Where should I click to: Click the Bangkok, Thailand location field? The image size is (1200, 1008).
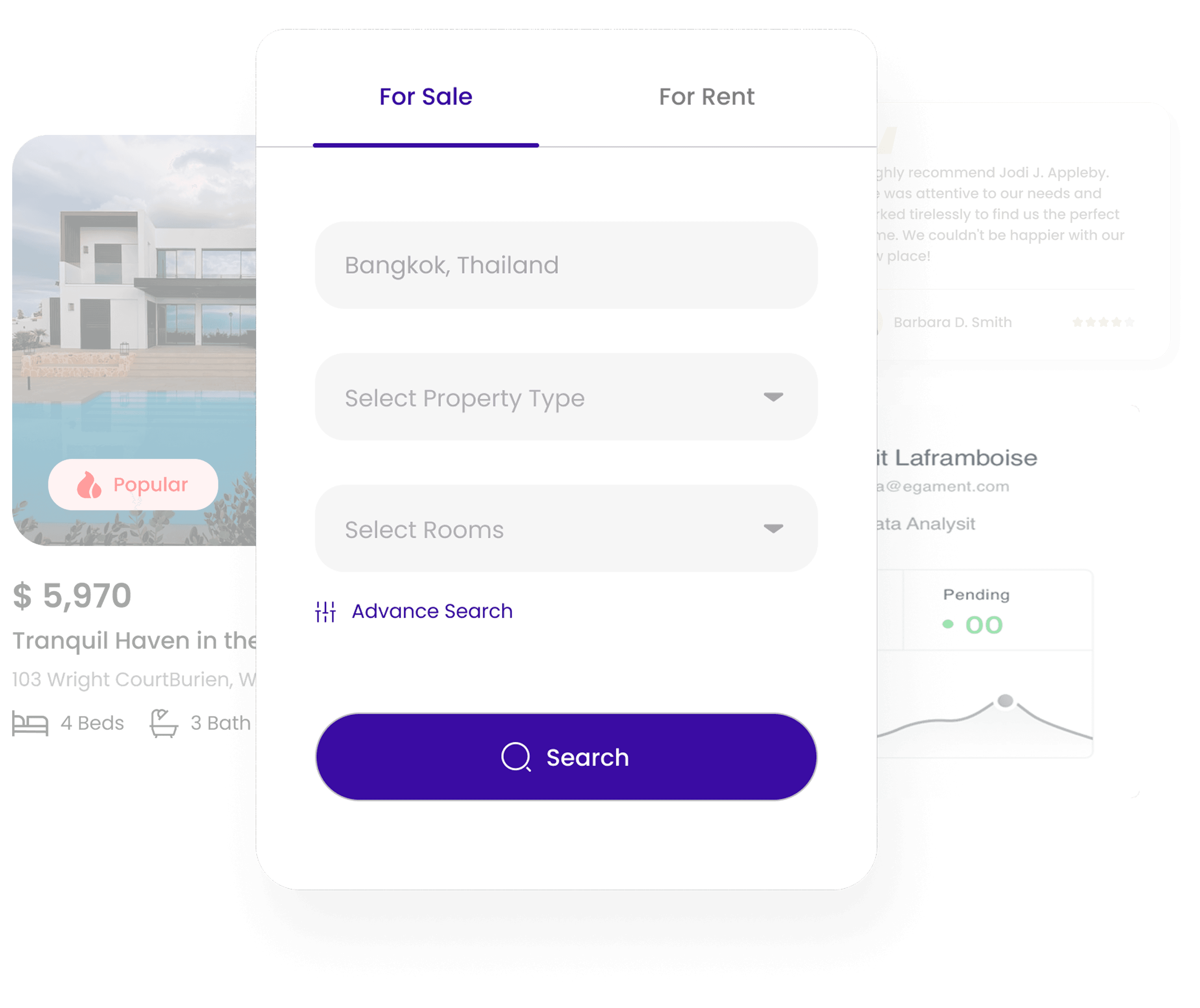tap(566, 266)
